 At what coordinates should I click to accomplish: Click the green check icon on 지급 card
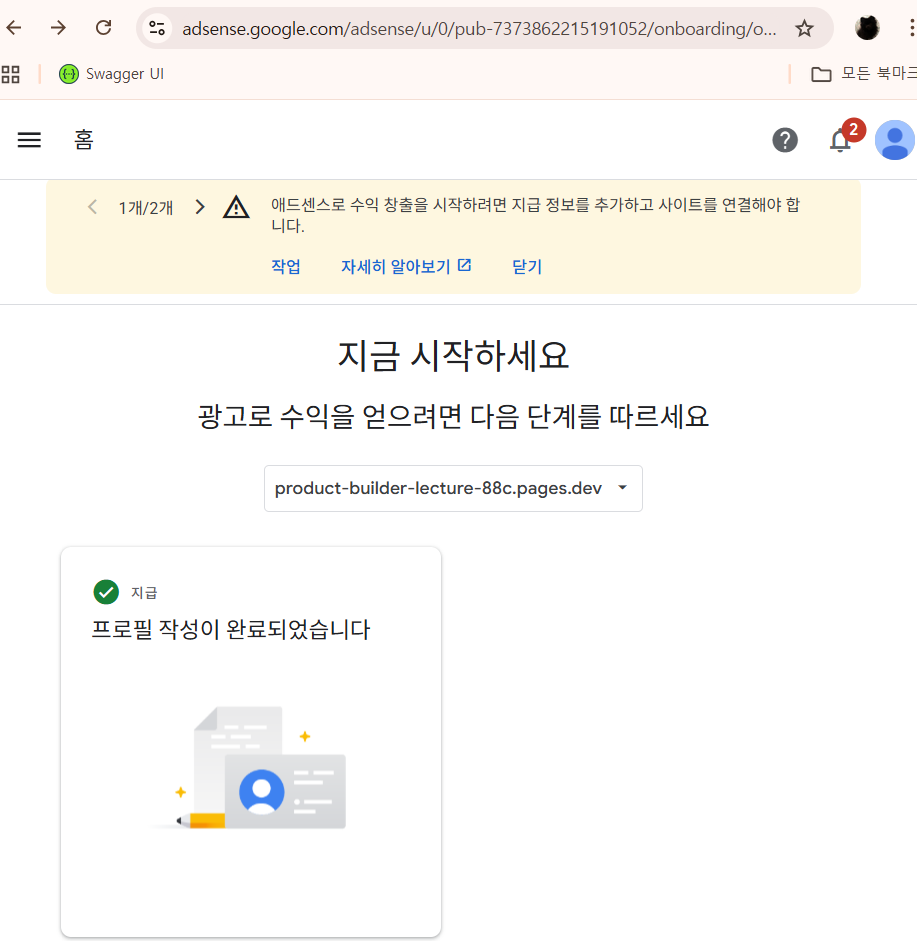(x=106, y=592)
